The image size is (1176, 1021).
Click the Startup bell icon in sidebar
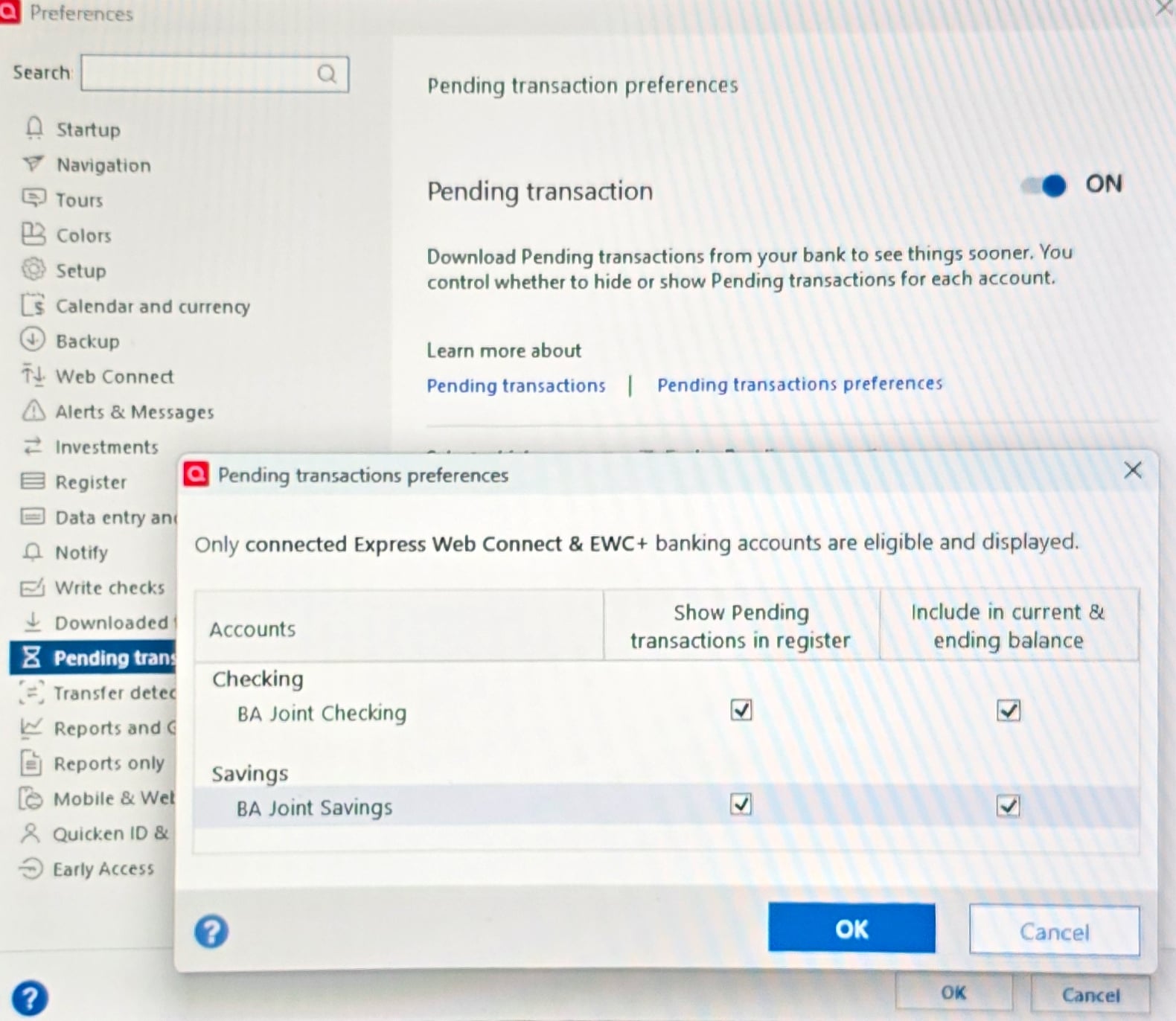tap(34, 128)
